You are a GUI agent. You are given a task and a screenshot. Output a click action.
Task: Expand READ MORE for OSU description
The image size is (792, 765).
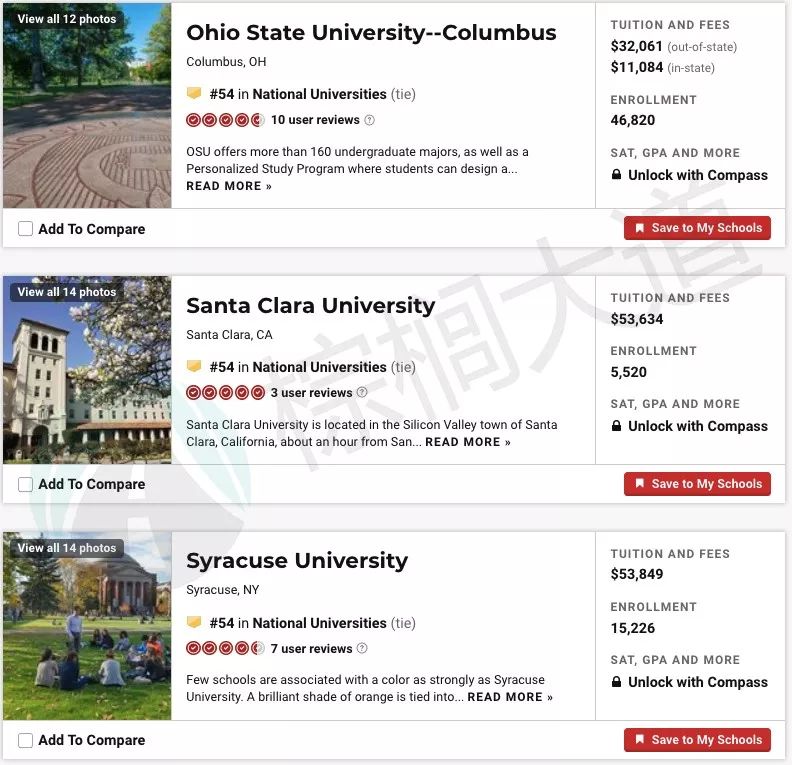(229, 186)
